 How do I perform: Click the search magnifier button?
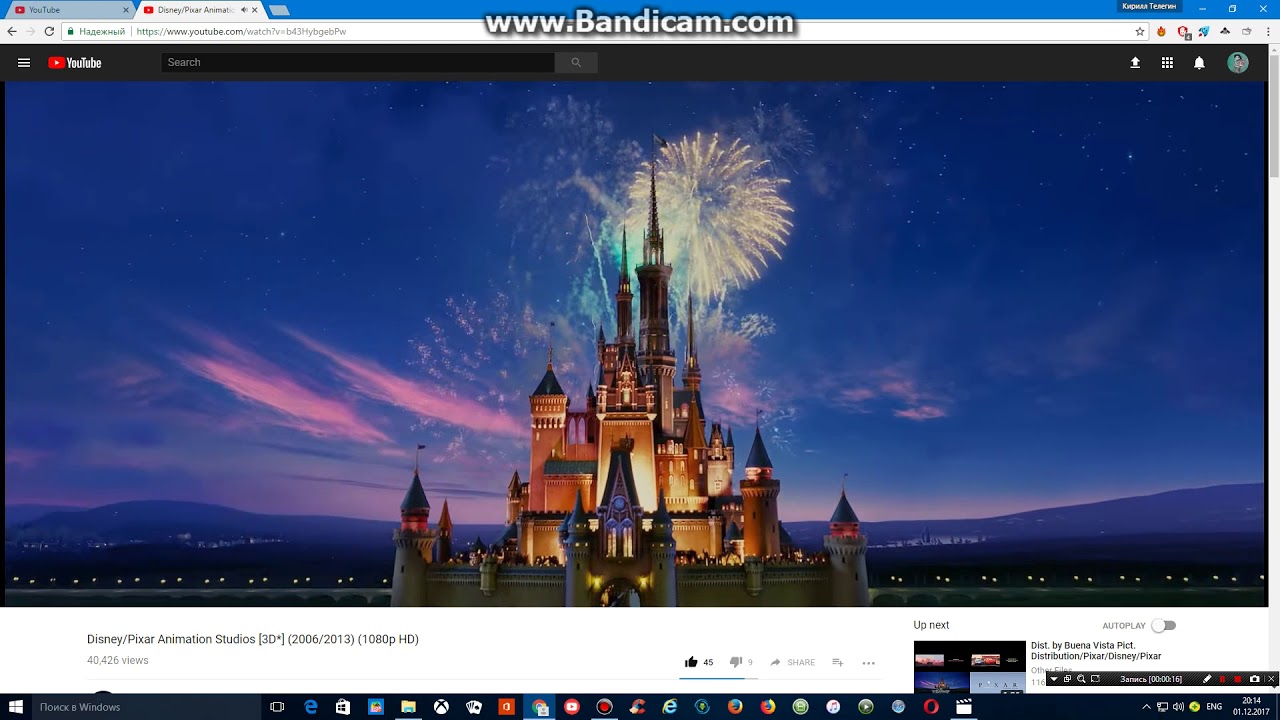click(x=576, y=63)
